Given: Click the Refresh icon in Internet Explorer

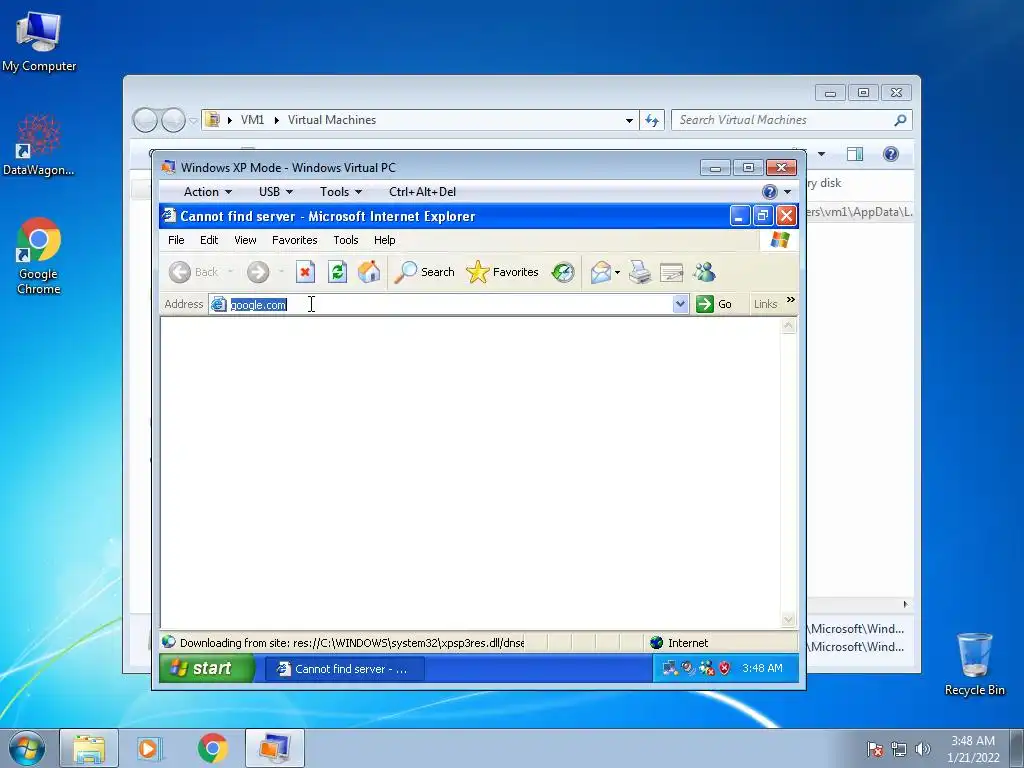Looking at the screenshot, I should pyautogui.click(x=337, y=272).
